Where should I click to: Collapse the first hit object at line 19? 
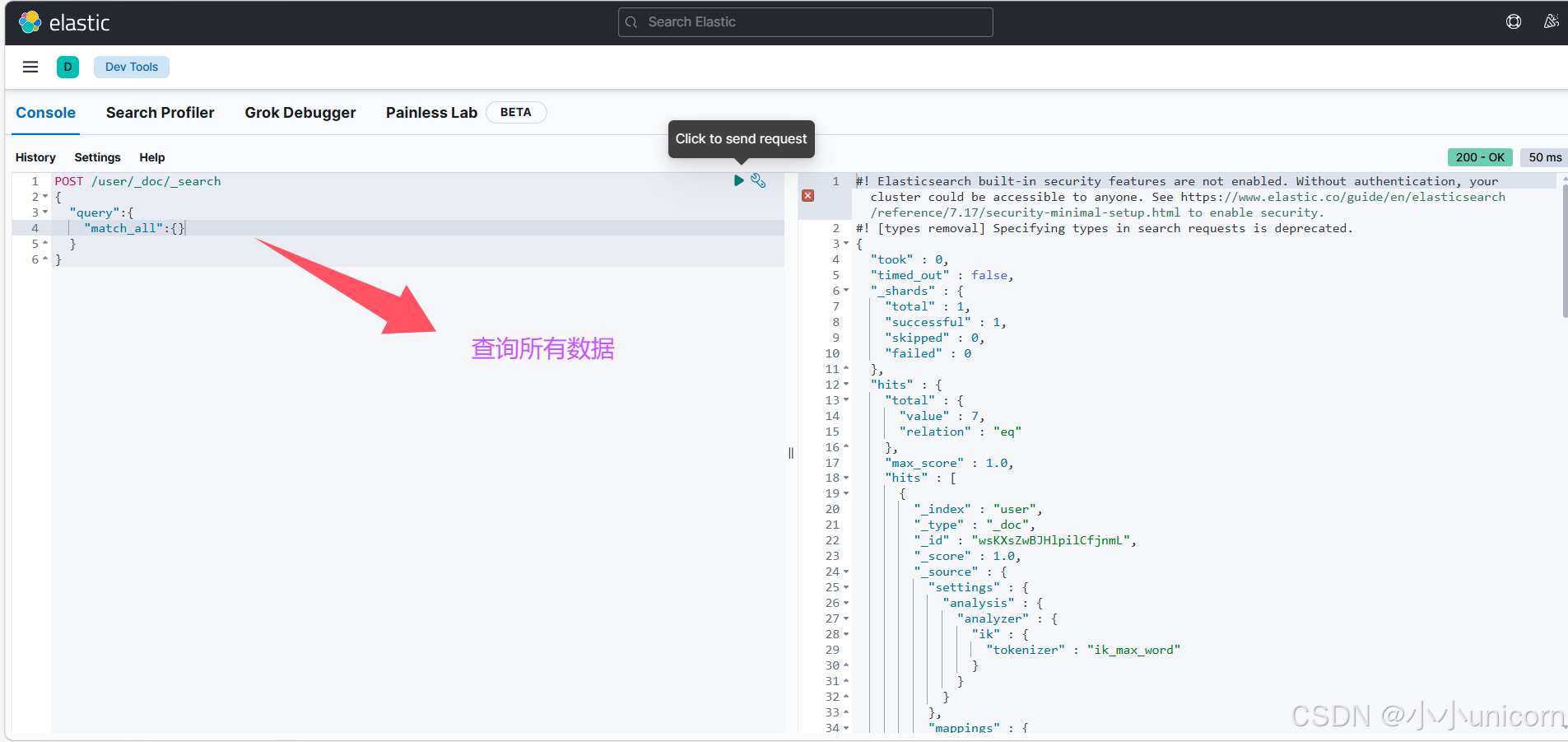(846, 493)
